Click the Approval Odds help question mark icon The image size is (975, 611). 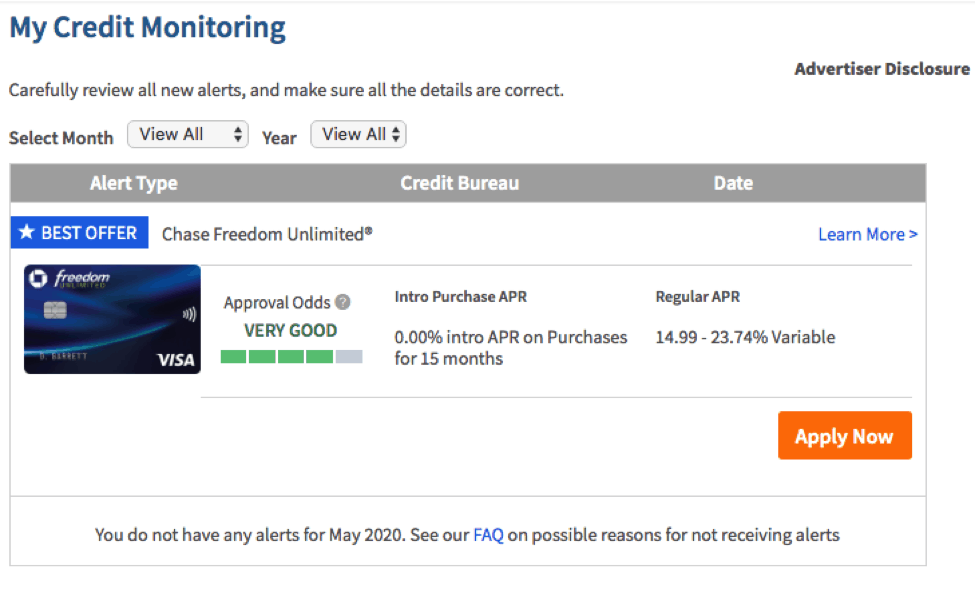pos(343,302)
